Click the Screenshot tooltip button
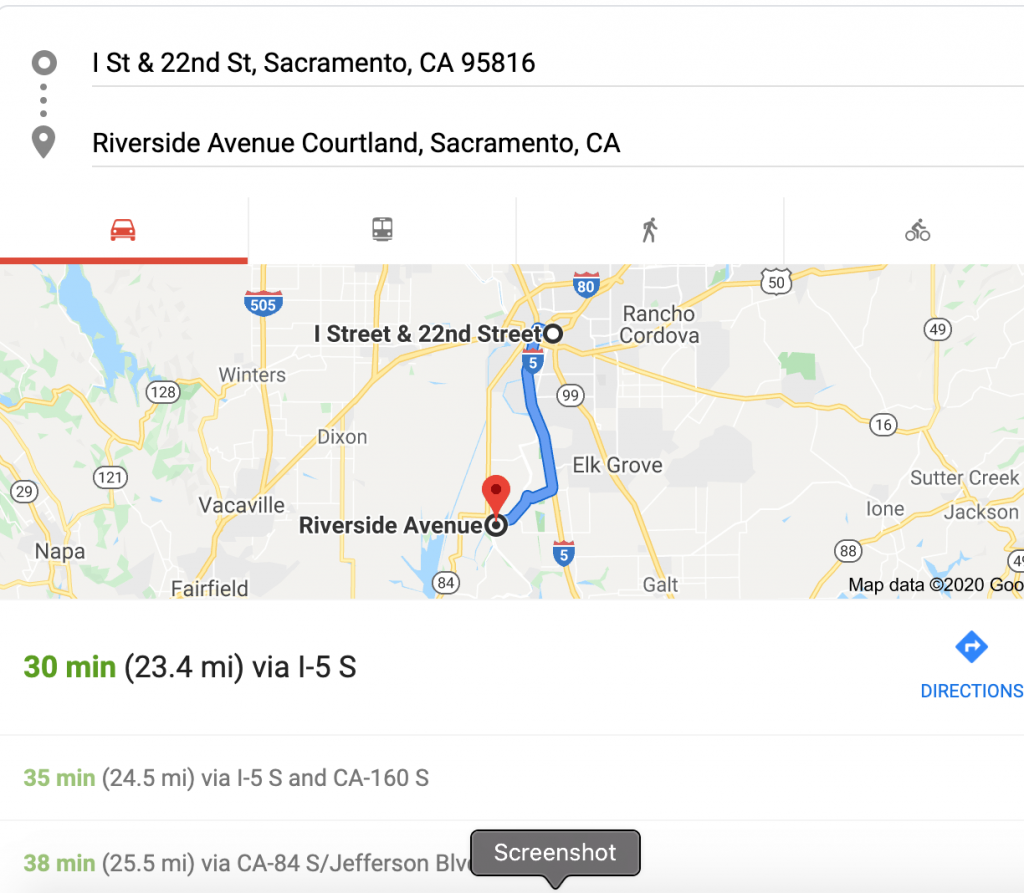Screen dimensions: 1024x893 (x=555, y=853)
